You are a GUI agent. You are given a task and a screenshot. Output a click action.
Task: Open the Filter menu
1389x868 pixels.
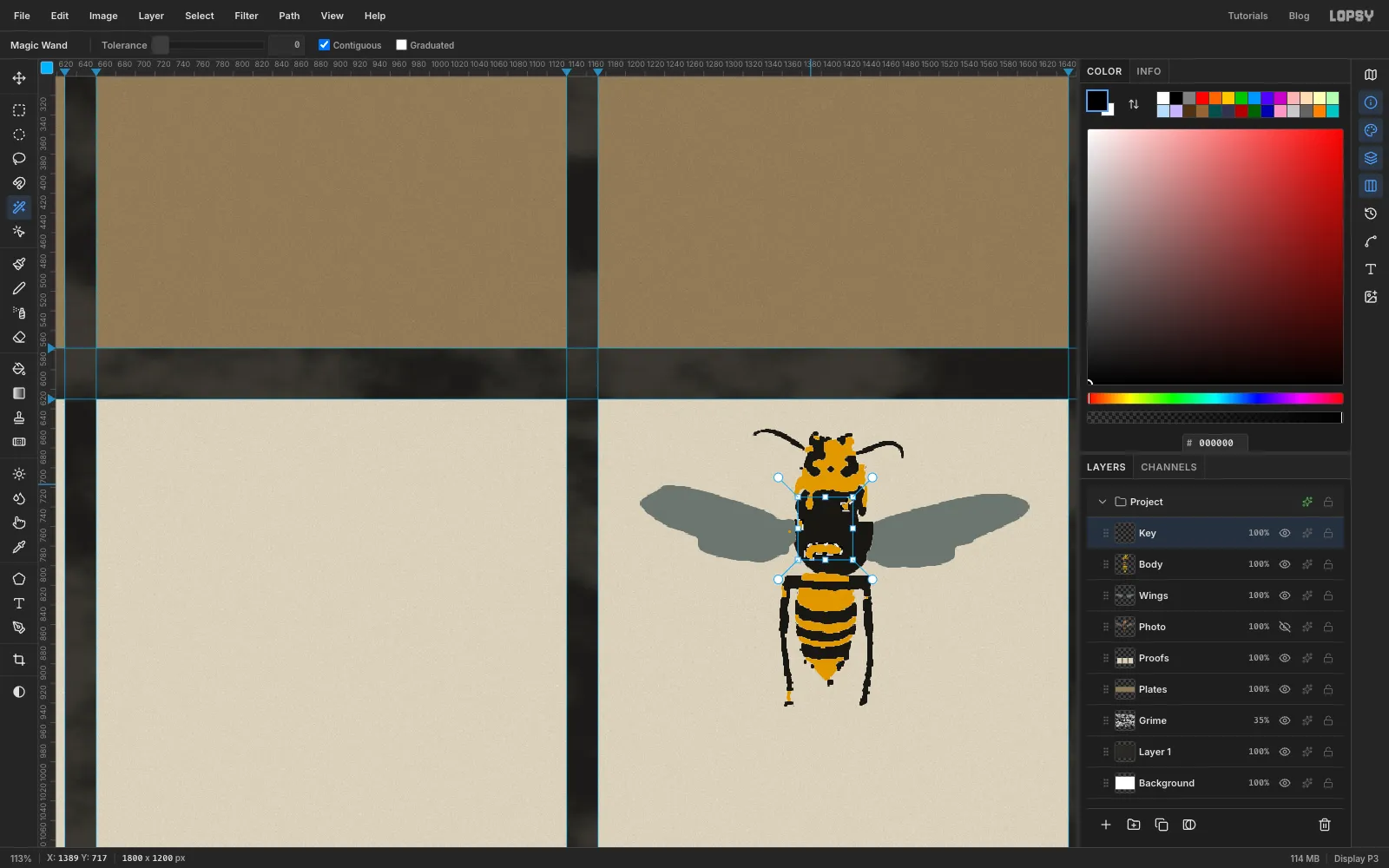247,16
